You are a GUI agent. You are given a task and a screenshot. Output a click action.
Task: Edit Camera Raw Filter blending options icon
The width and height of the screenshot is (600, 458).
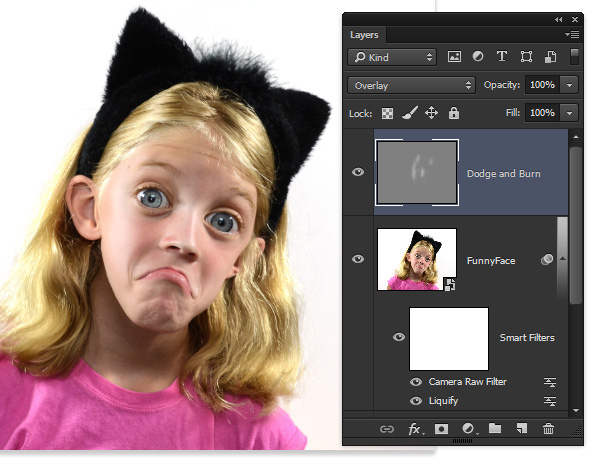(550, 382)
